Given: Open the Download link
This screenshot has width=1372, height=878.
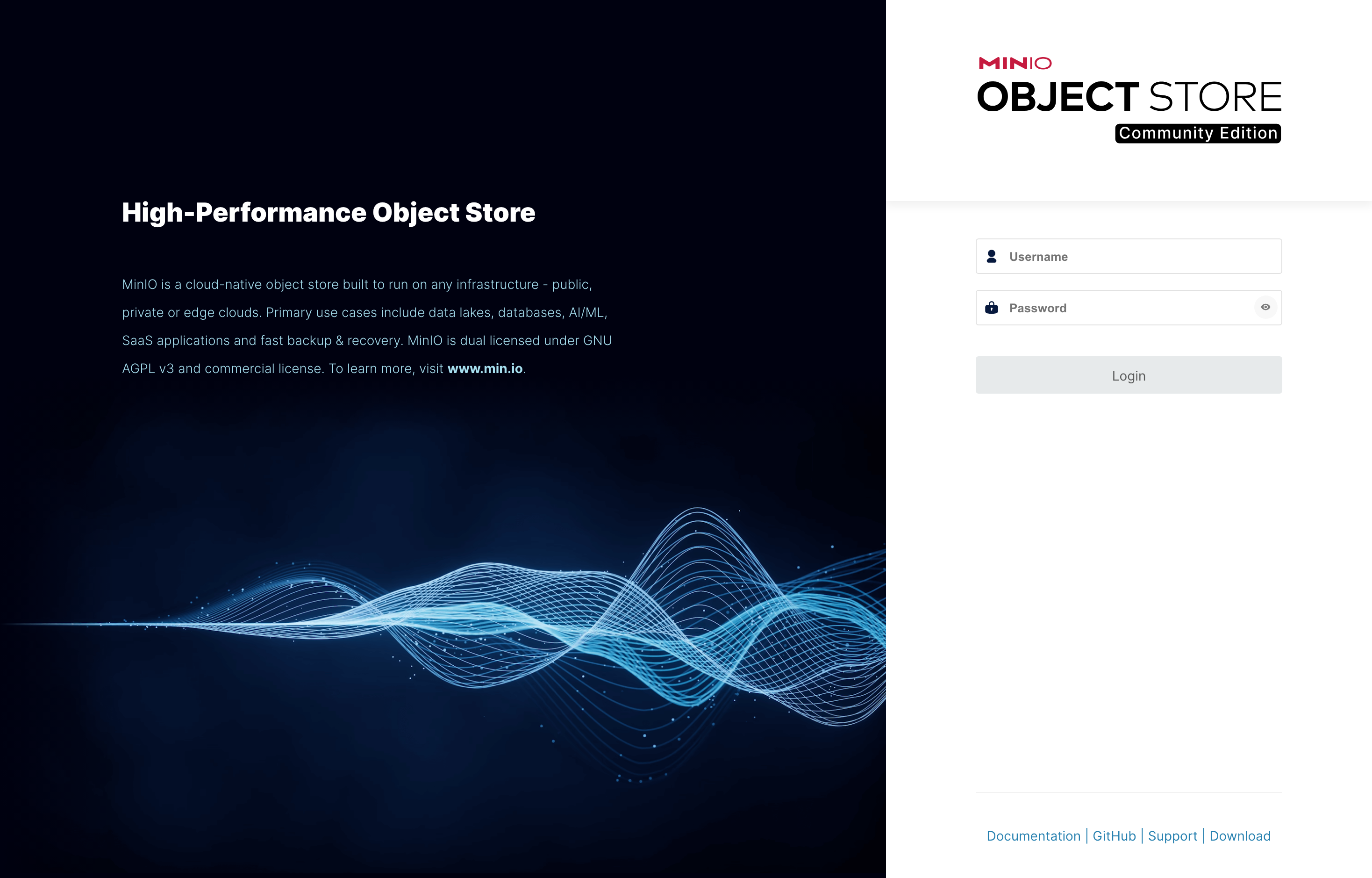Looking at the screenshot, I should [x=1240, y=836].
